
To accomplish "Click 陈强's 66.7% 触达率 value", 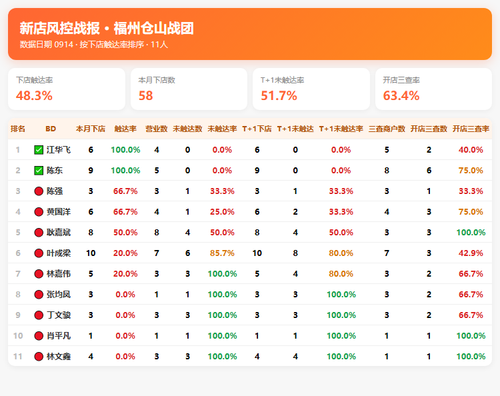I will click(x=125, y=191).
